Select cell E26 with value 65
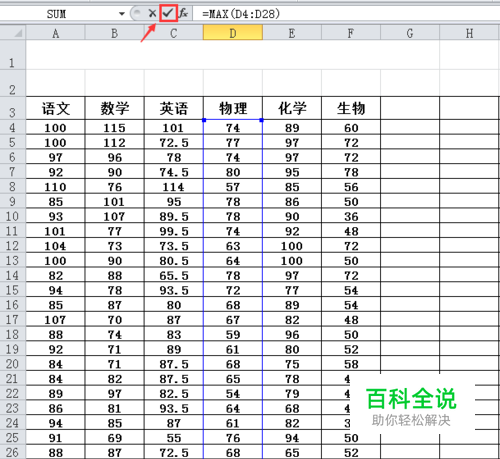Viewport: 500px width, 459px height. (x=292, y=452)
